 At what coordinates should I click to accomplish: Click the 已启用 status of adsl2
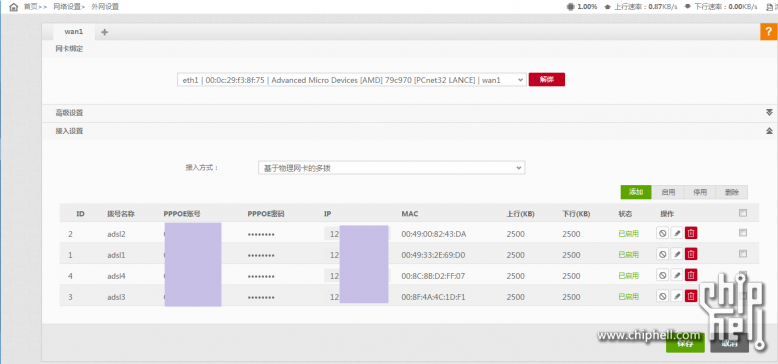click(628, 234)
